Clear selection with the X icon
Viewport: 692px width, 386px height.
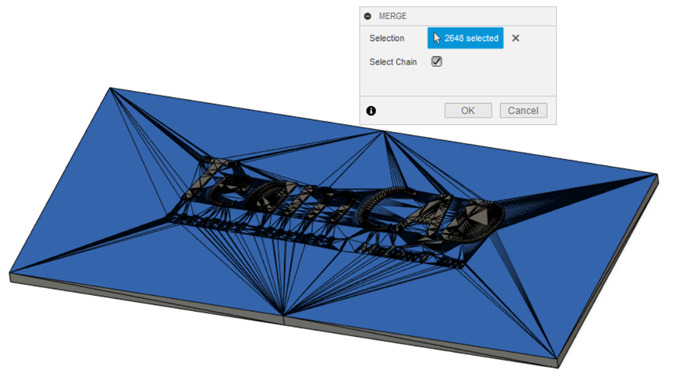(x=515, y=38)
